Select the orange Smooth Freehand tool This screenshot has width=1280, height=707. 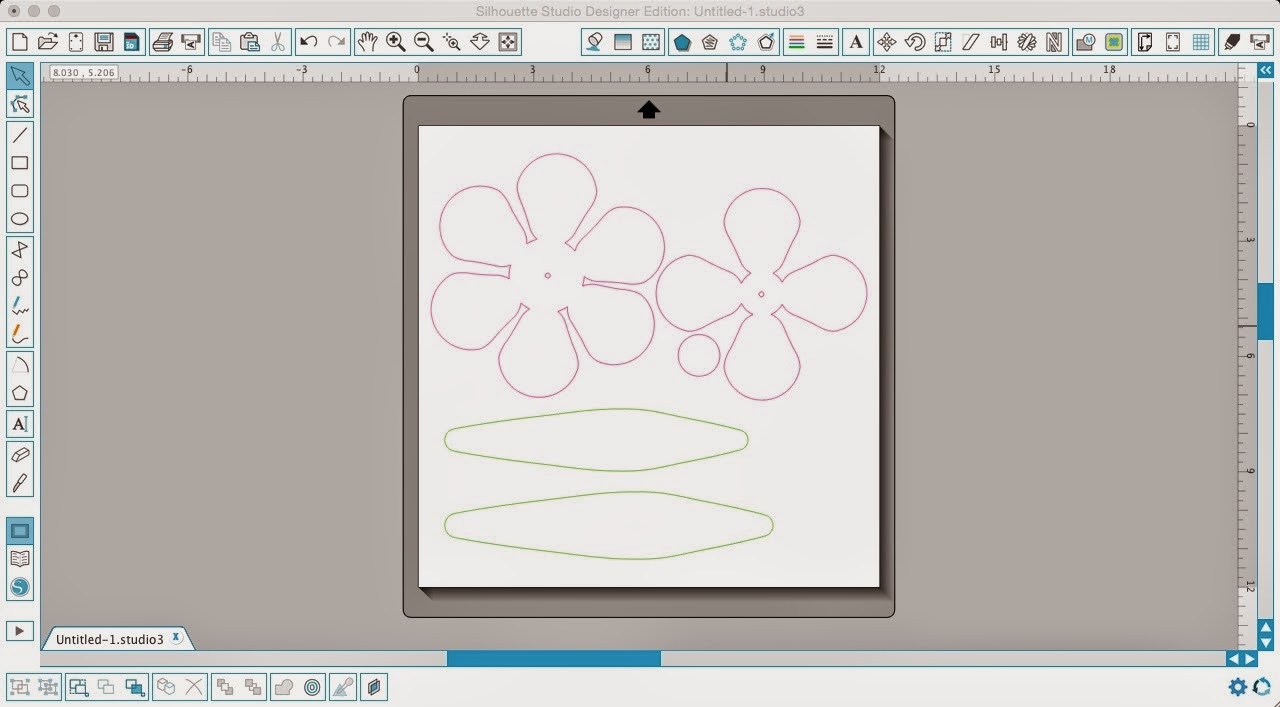point(20,334)
